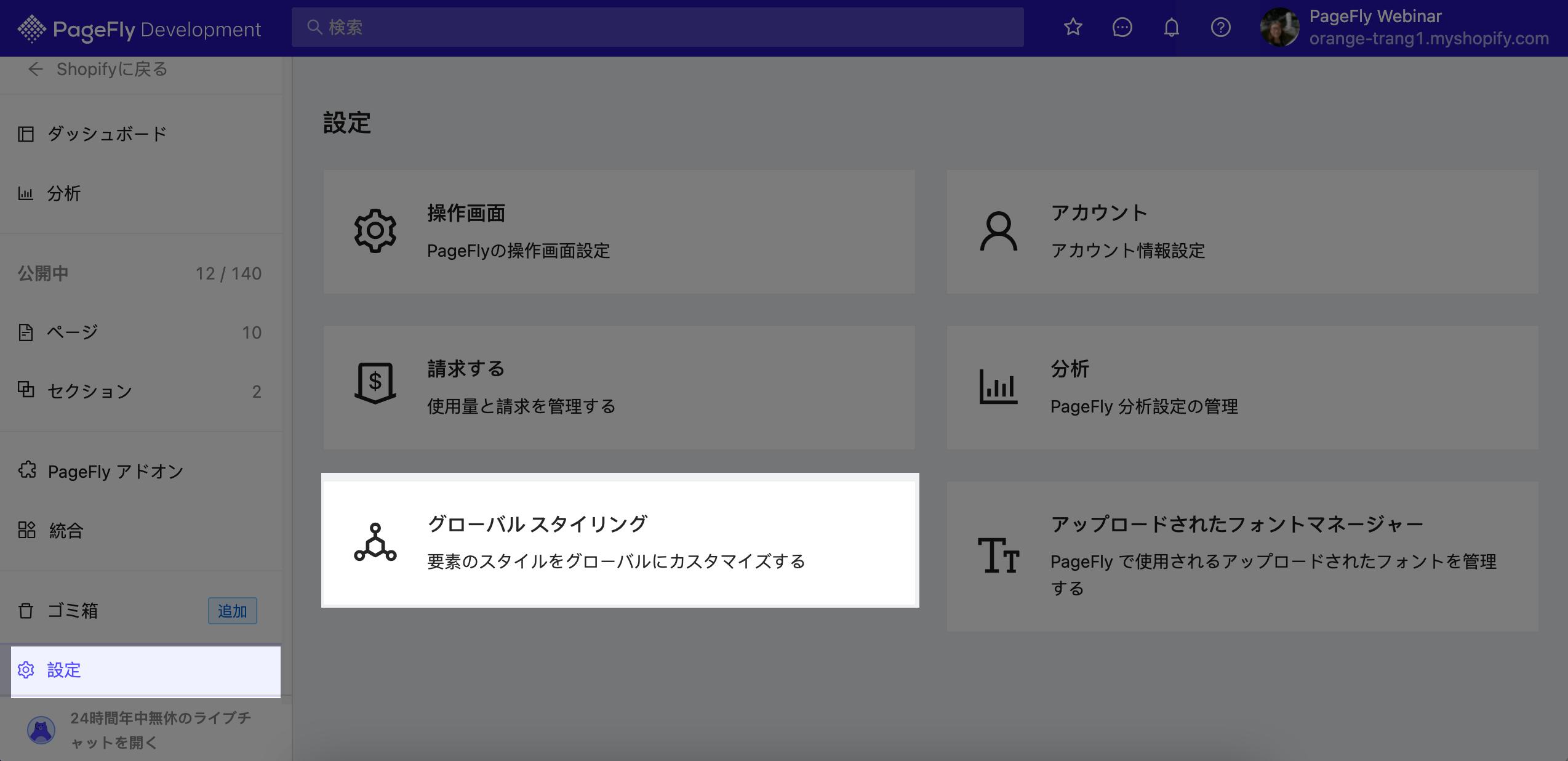Click the 統合 integrations grid icon
Viewport: 1568px width, 761px height.
tap(26, 529)
